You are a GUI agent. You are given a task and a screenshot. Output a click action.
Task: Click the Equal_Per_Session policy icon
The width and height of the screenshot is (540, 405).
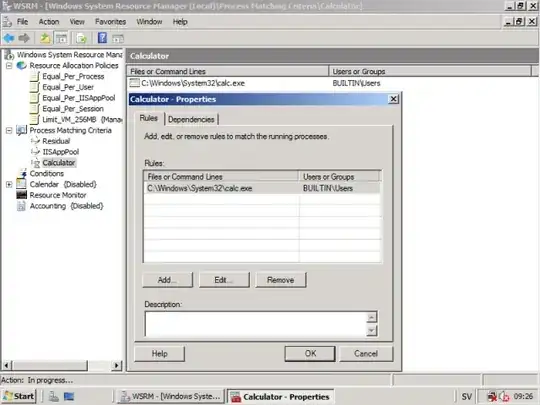tap(34, 109)
